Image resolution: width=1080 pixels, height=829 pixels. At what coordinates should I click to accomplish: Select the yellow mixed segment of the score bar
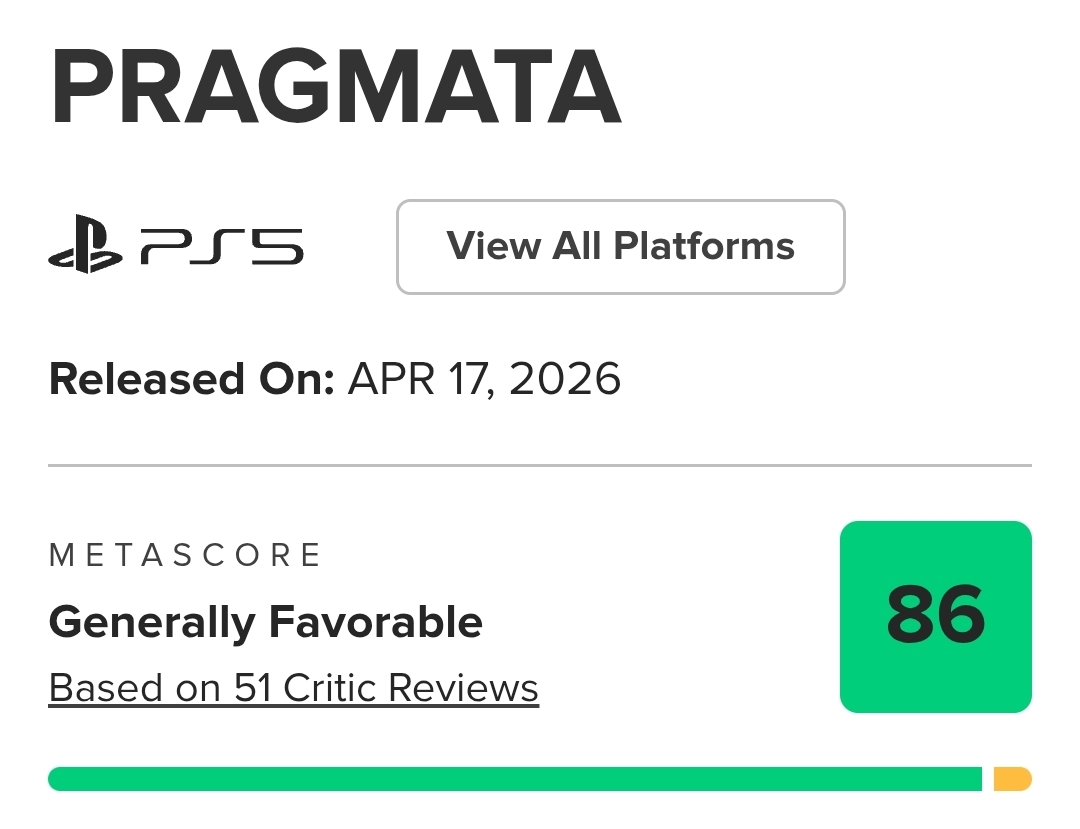click(1012, 779)
